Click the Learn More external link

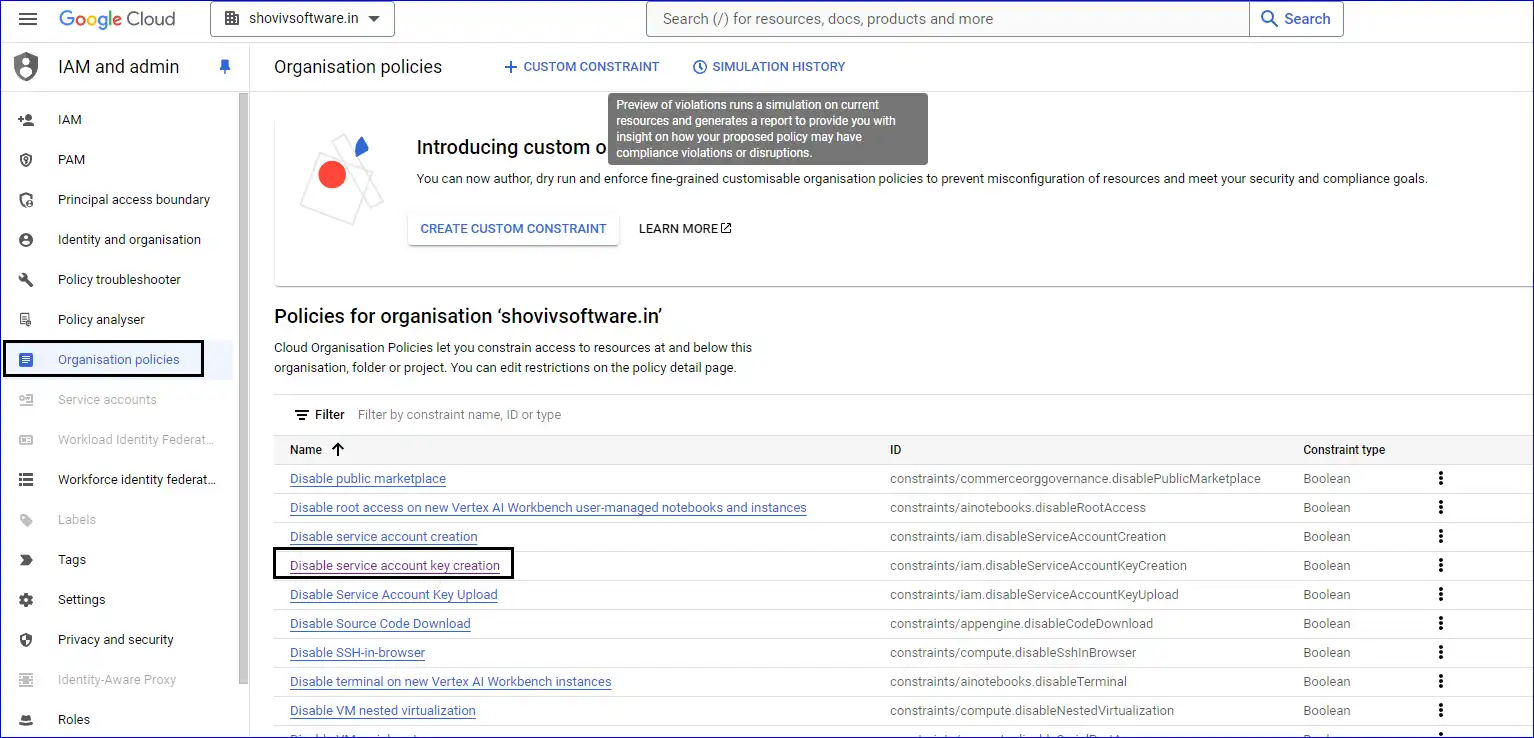point(685,229)
